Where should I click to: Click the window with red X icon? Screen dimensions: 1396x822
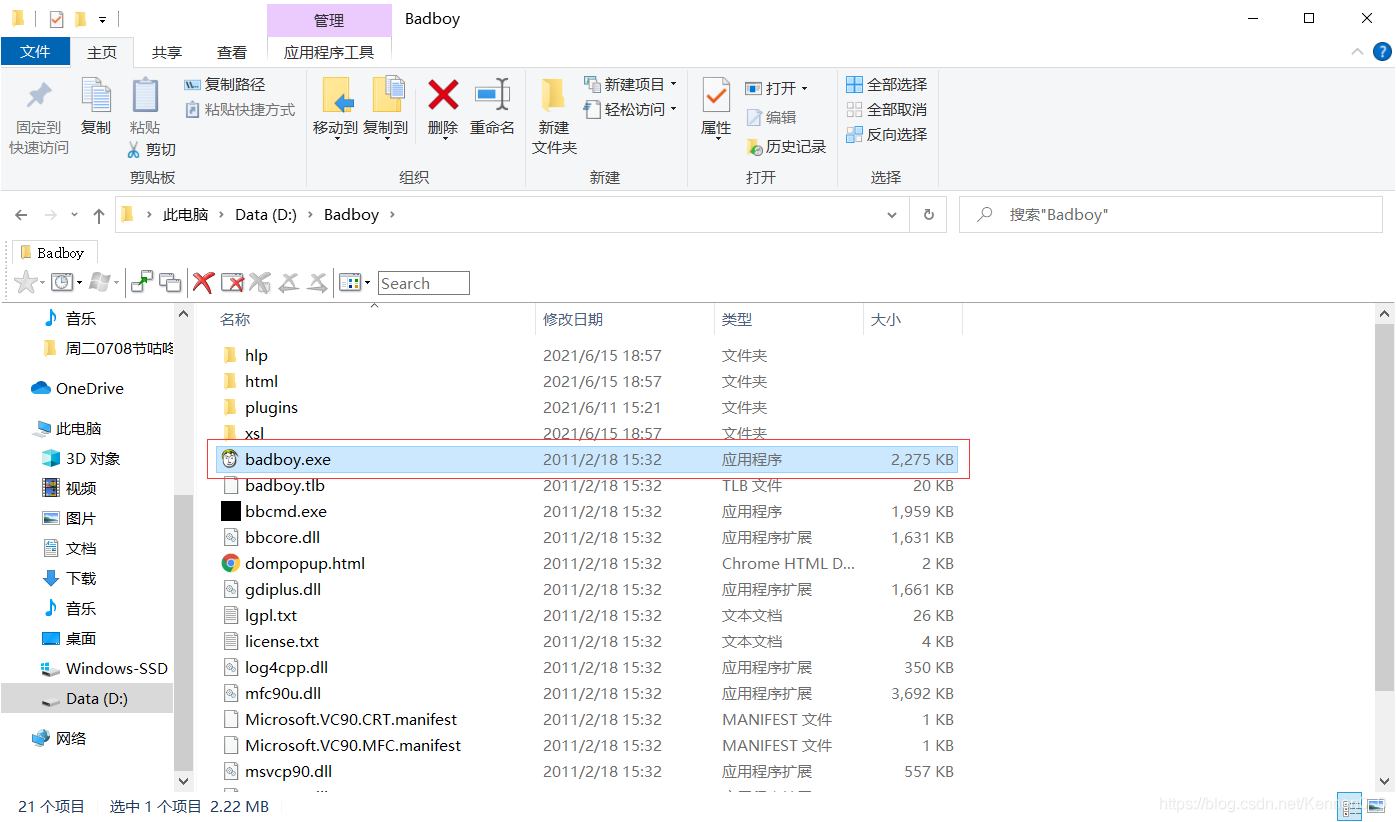(x=233, y=283)
